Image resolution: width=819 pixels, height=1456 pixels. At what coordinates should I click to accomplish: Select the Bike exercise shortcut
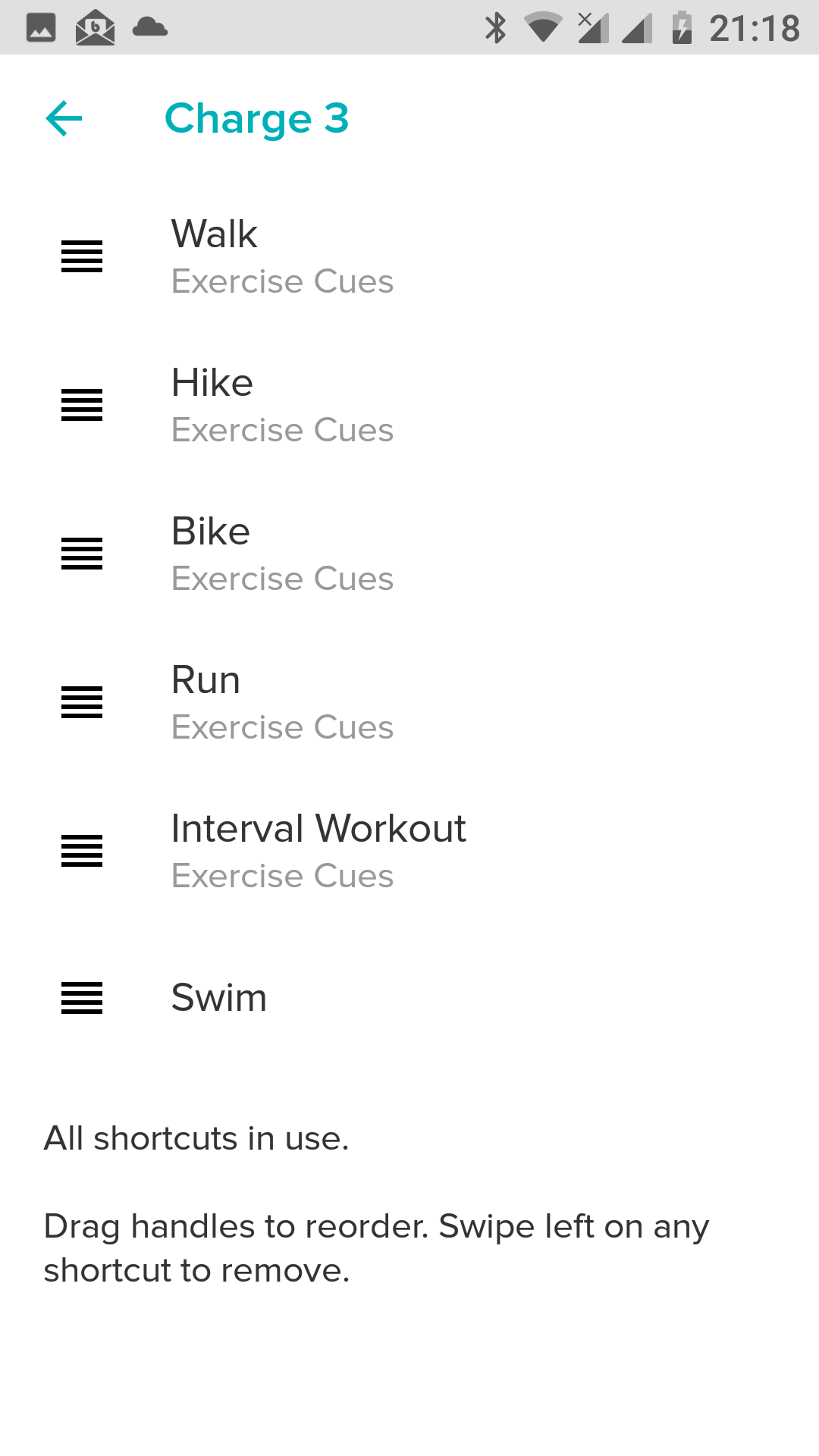click(211, 531)
